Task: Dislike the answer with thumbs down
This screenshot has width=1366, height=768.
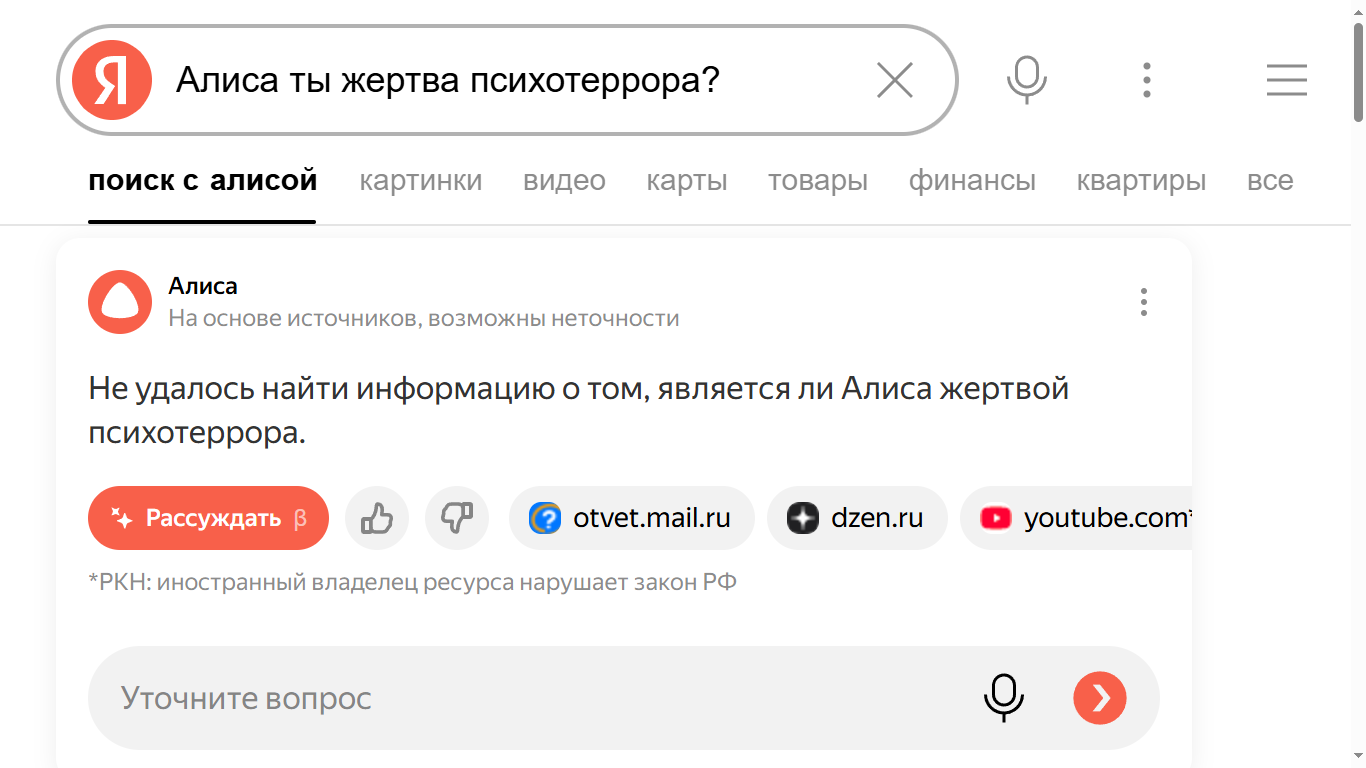Action: click(x=457, y=518)
